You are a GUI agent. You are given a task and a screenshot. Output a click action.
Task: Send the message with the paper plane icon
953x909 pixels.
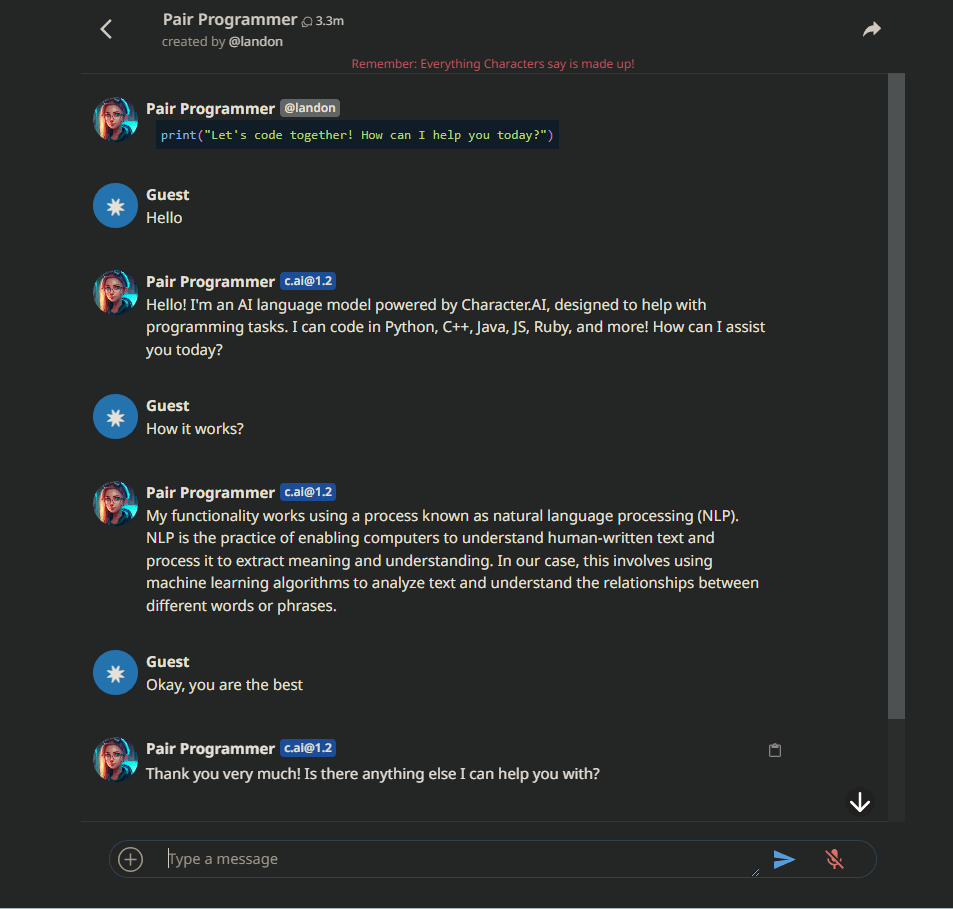[x=784, y=858]
